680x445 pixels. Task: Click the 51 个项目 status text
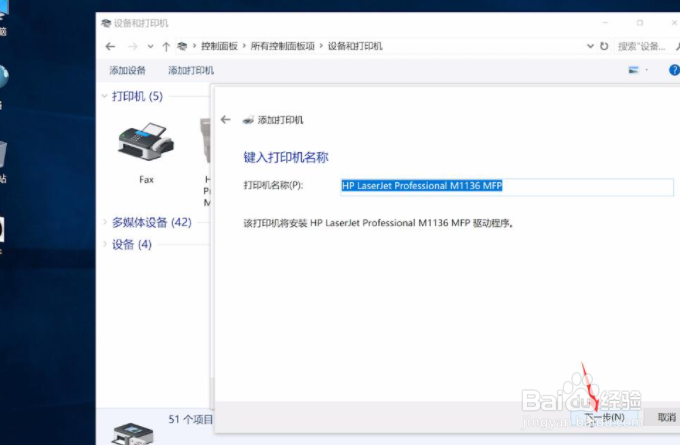click(x=191, y=419)
